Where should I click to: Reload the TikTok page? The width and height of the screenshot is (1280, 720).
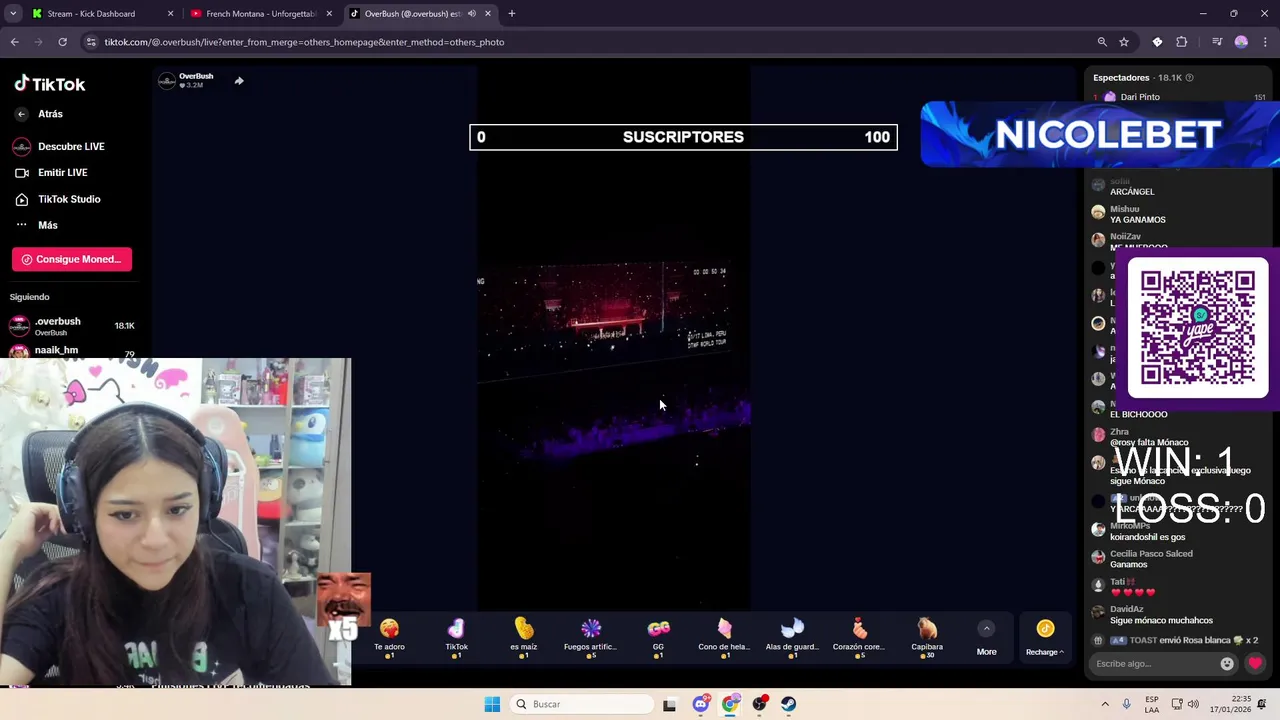tap(62, 42)
